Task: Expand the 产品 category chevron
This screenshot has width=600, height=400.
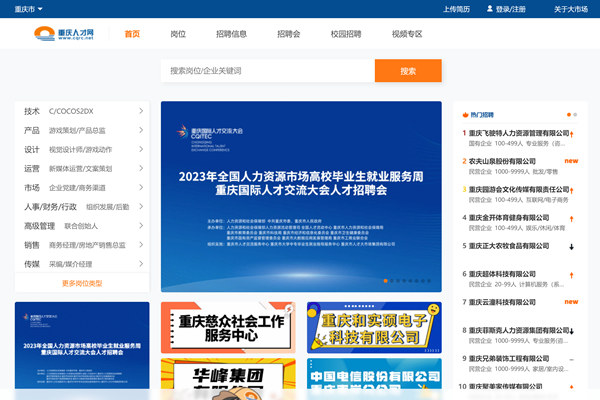Action: click(x=141, y=130)
